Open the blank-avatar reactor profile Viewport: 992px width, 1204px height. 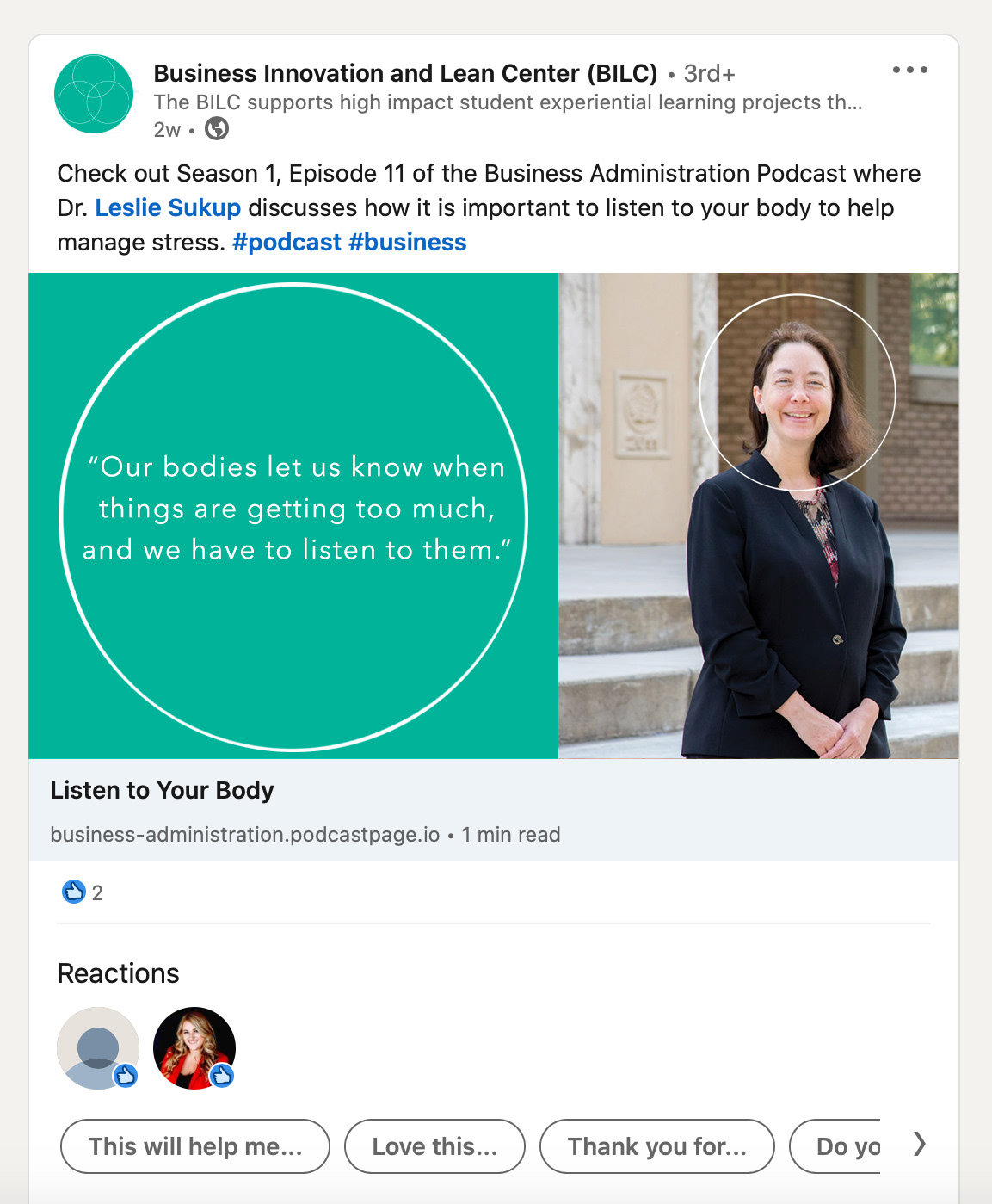[98, 1047]
